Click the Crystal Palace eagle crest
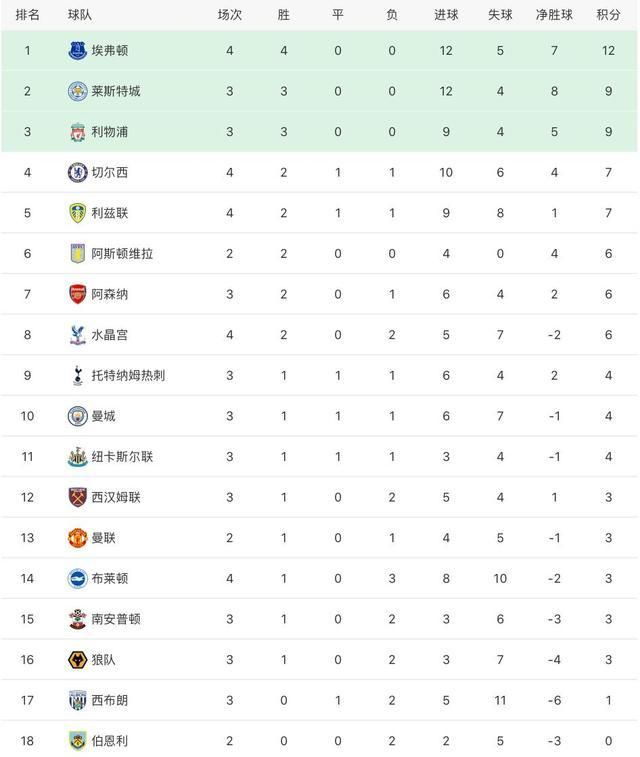640x757 pixels. click(x=77, y=335)
